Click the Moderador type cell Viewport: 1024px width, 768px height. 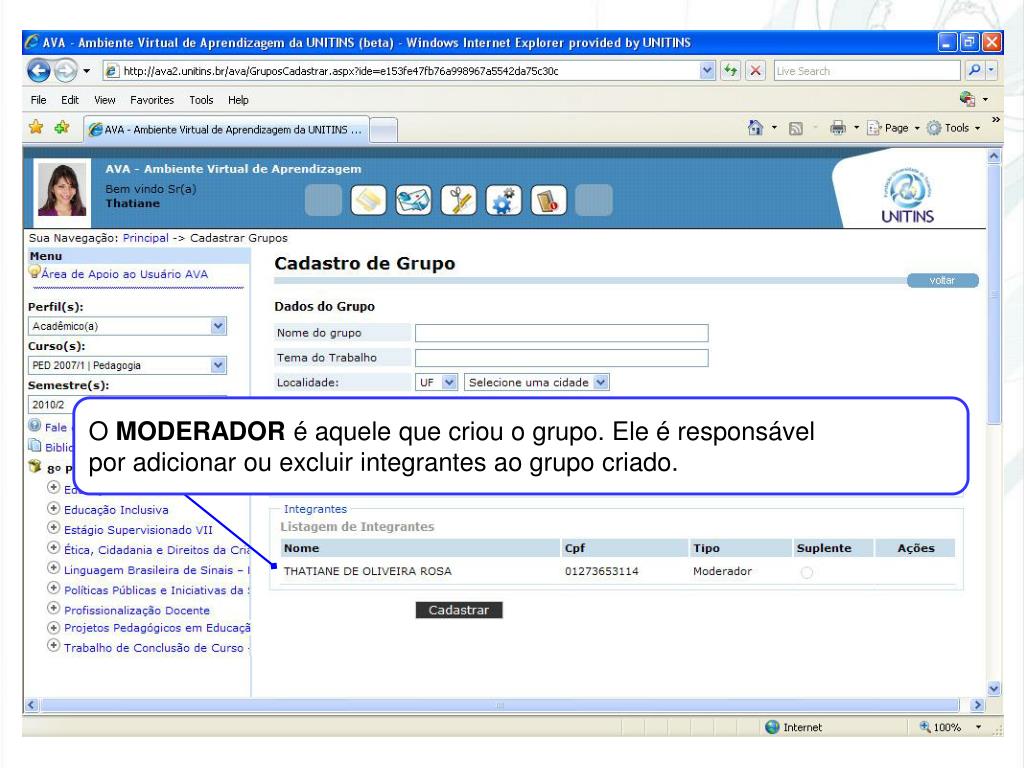[x=722, y=571]
